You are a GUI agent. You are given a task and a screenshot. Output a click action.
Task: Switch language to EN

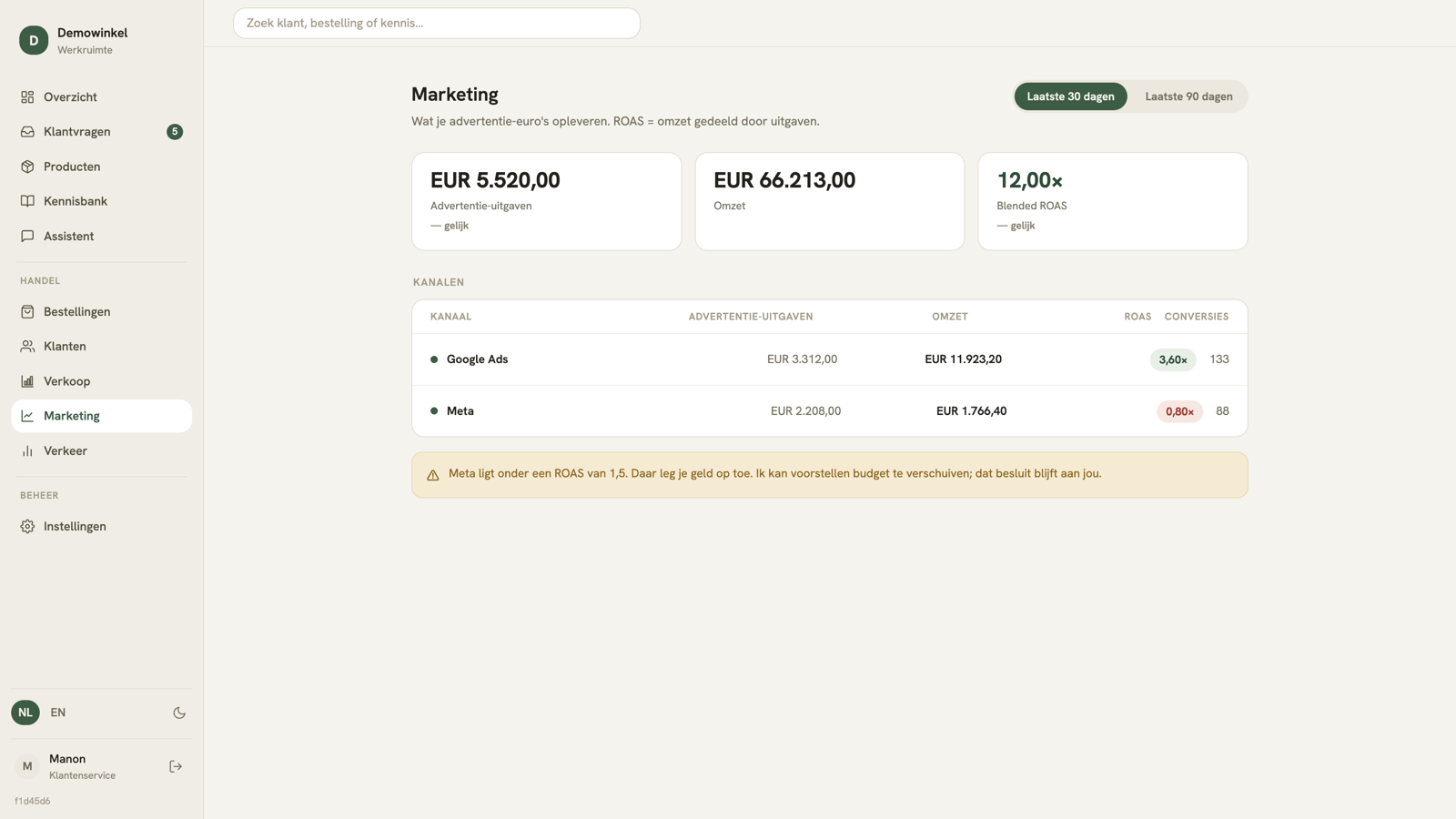[58, 713]
